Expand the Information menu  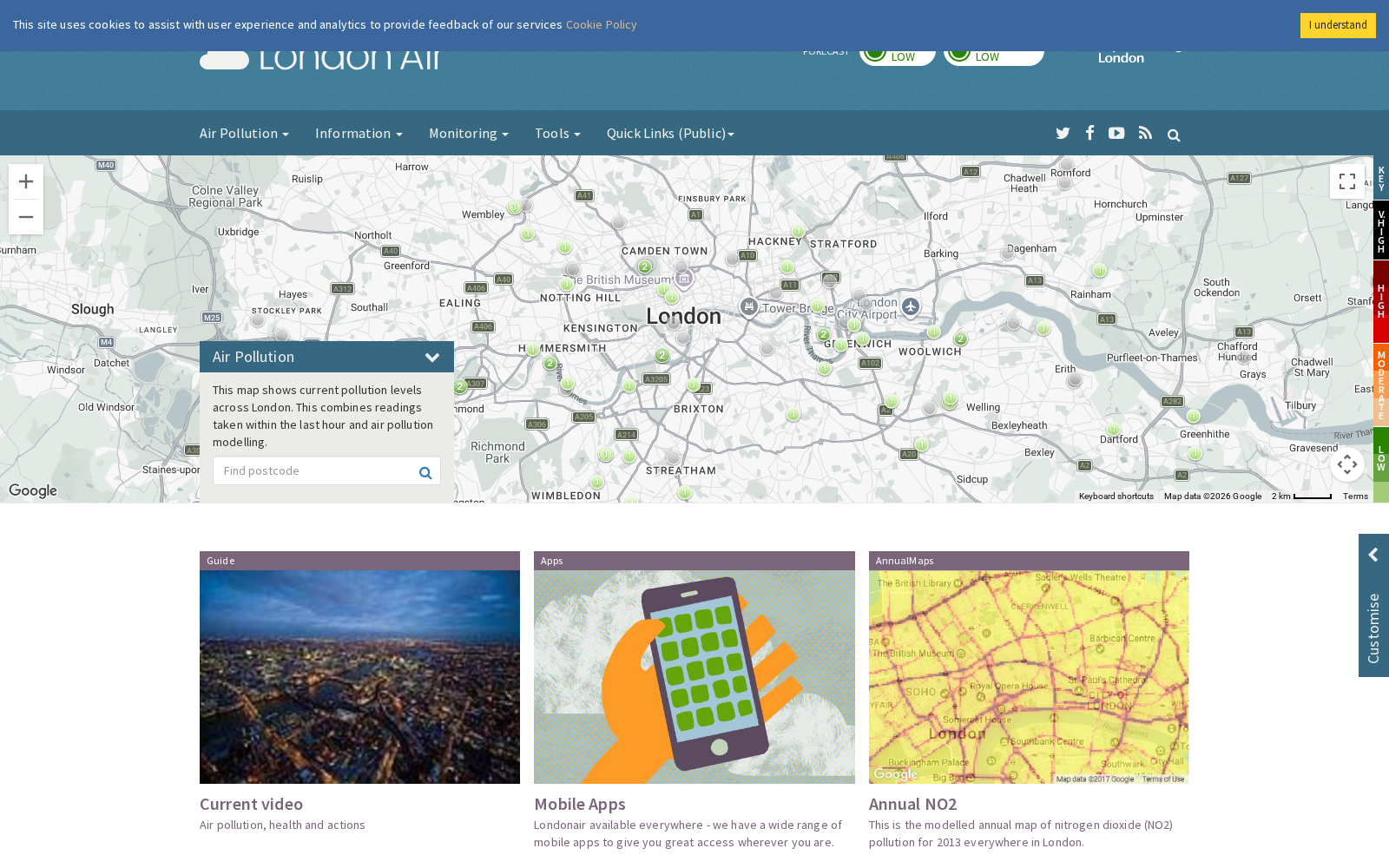point(359,133)
